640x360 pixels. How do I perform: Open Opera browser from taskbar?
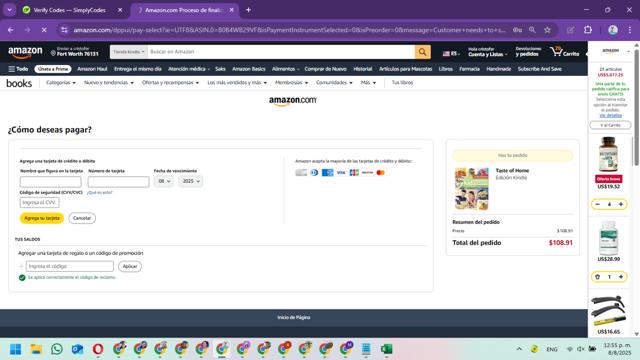point(98,349)
